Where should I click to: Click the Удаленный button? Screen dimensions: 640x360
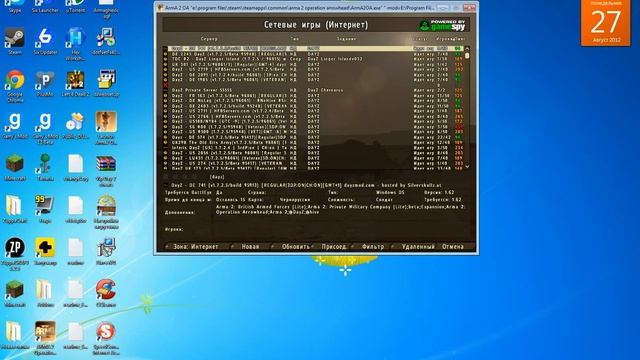tap(418, 247)
